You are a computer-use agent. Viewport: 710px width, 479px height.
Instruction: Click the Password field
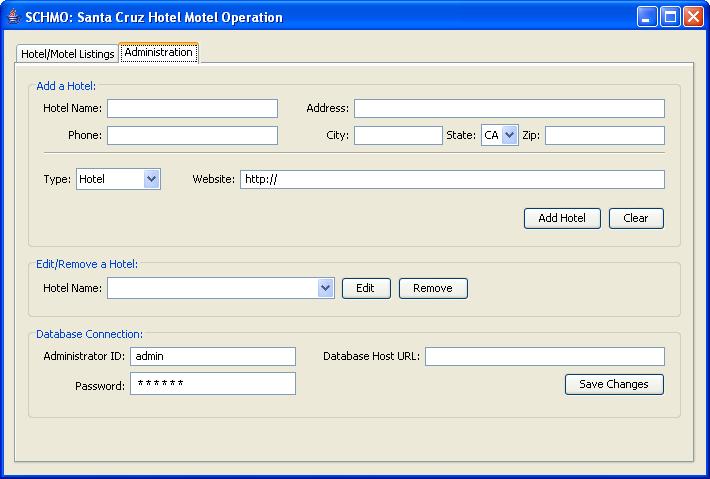[x=213, y=383]
